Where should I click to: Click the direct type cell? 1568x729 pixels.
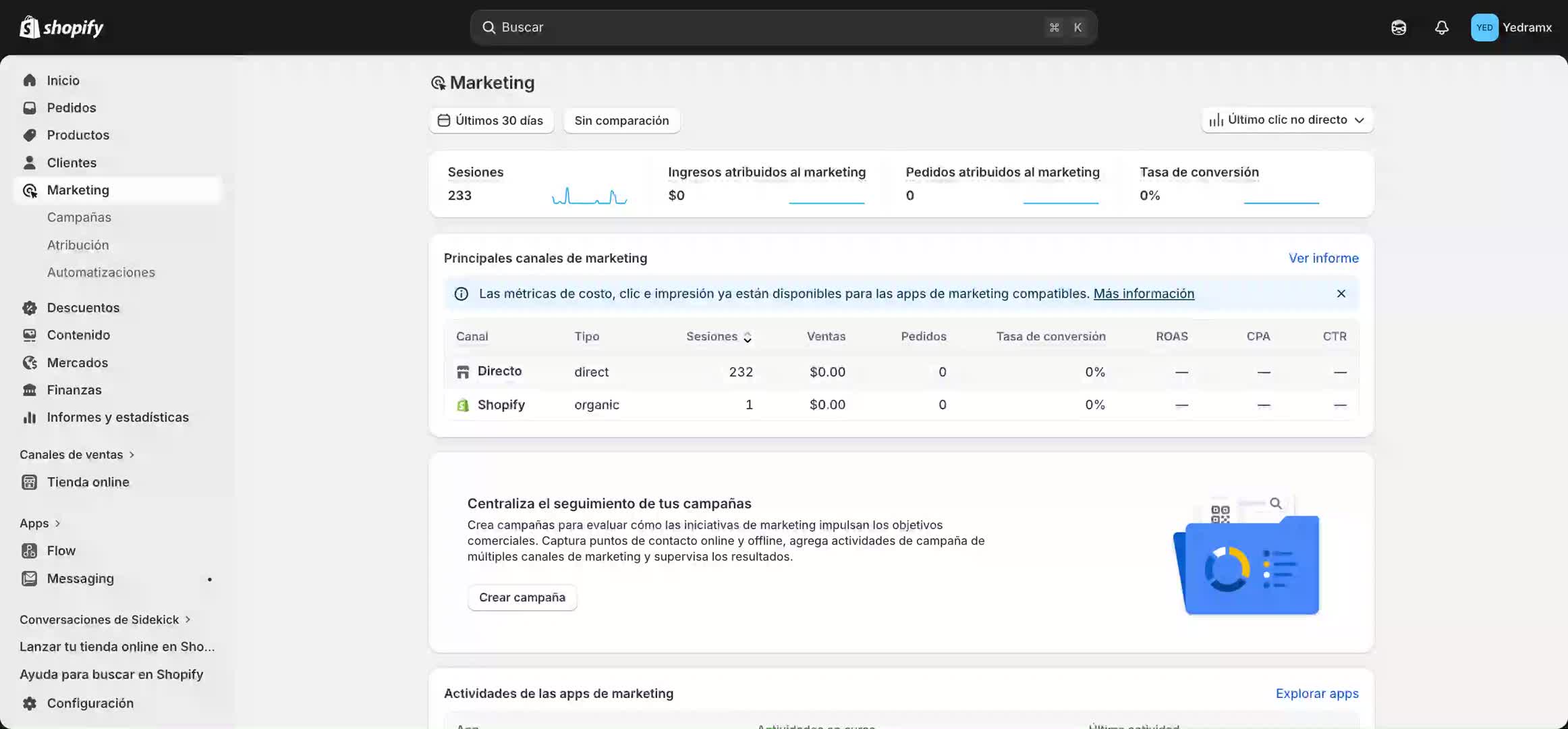[591, 372]
